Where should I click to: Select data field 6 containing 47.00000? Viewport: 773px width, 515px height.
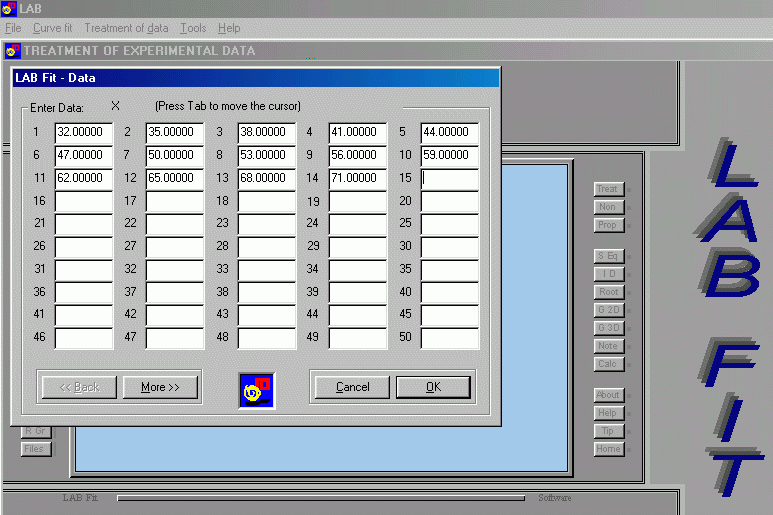coord(84,155)
